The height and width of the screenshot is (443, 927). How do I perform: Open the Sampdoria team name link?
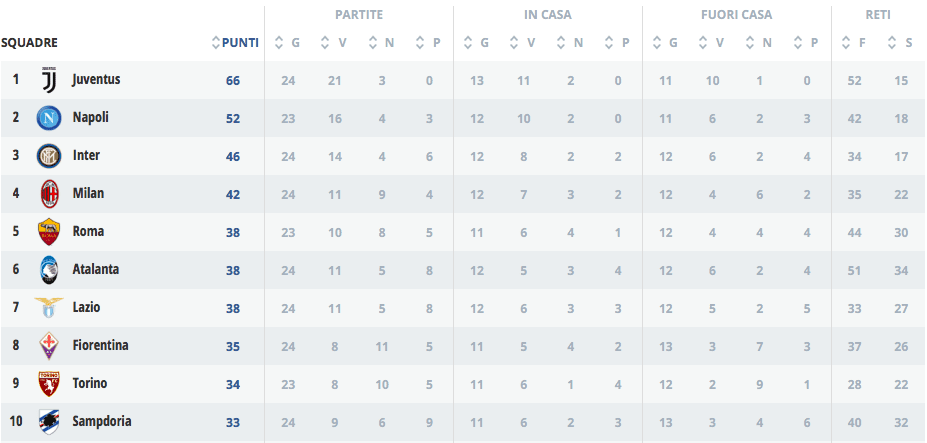pyautogui.click(x=102, y=421)
